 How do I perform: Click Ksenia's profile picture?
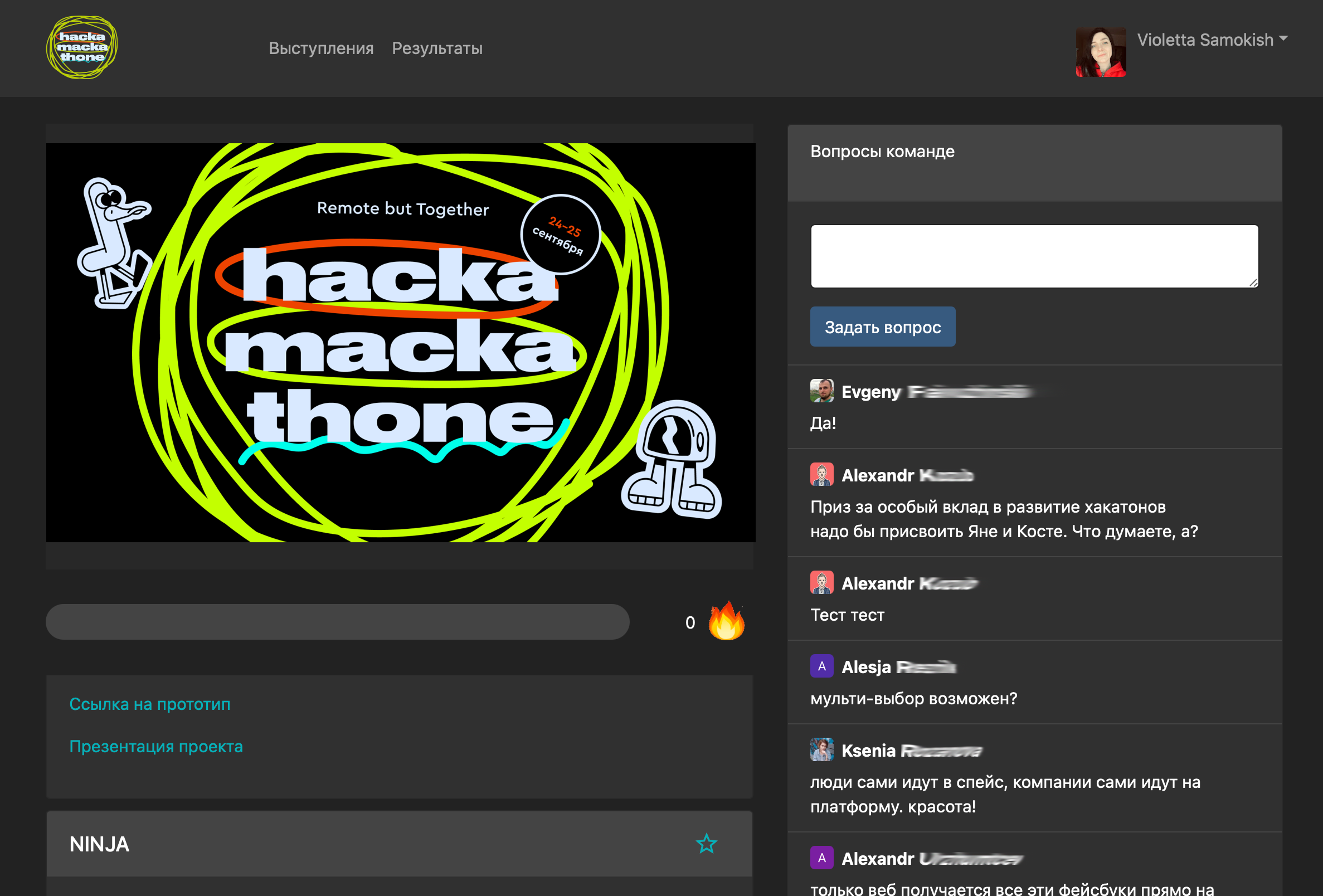(821, 749)
